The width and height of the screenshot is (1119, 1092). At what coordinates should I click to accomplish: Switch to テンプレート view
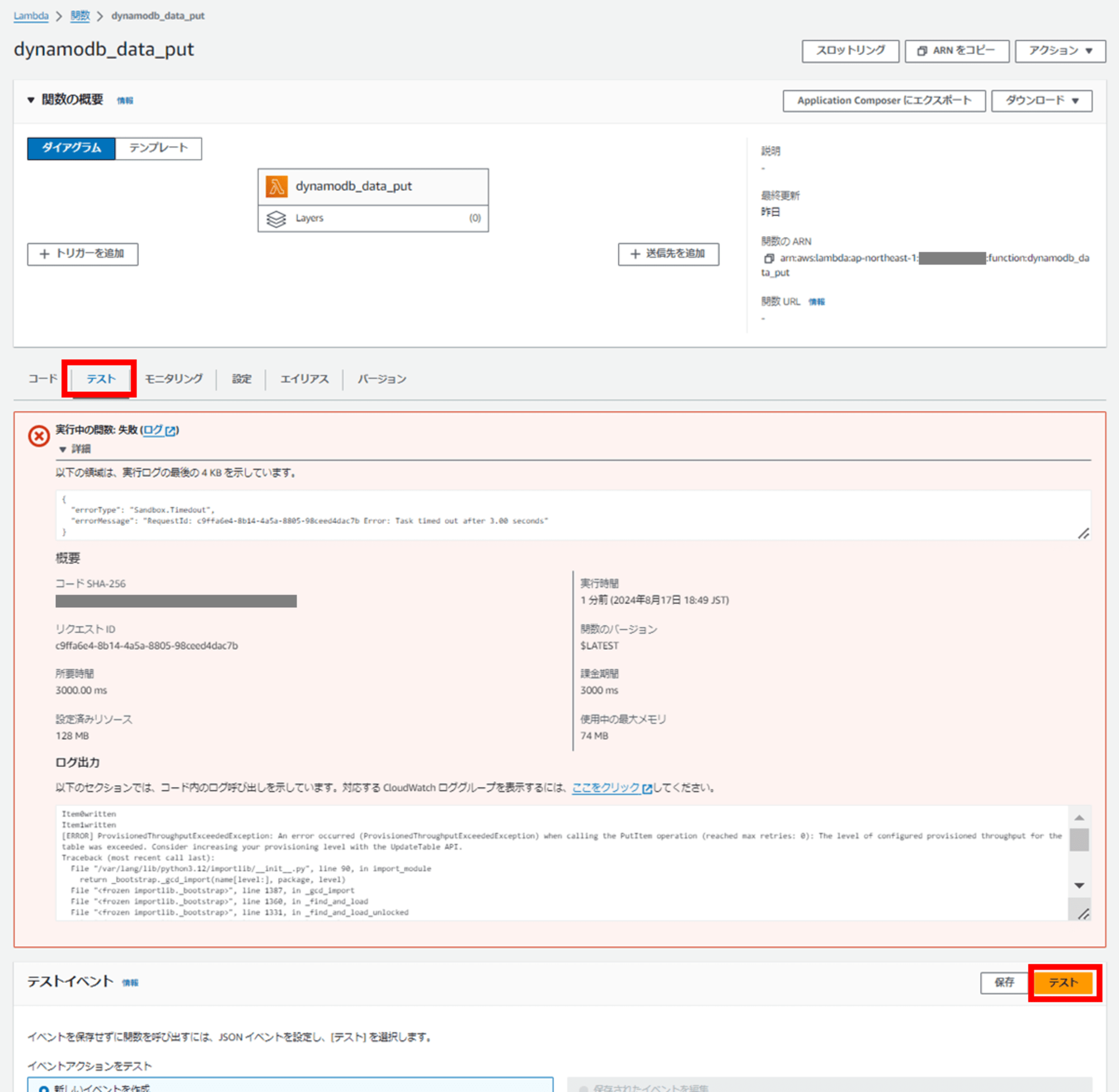click(x=158, y=148)
